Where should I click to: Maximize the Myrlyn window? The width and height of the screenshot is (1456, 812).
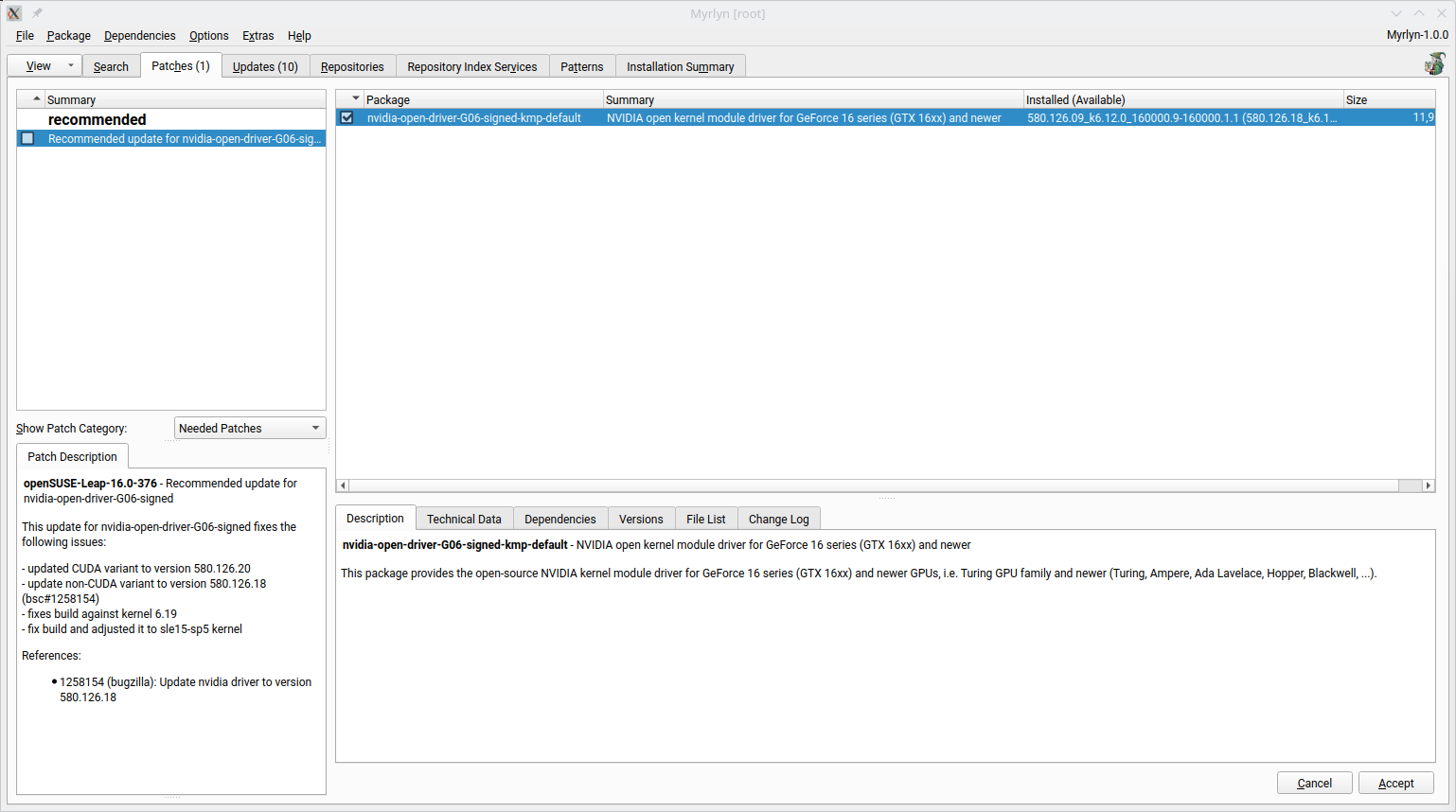pos(1418,13)
